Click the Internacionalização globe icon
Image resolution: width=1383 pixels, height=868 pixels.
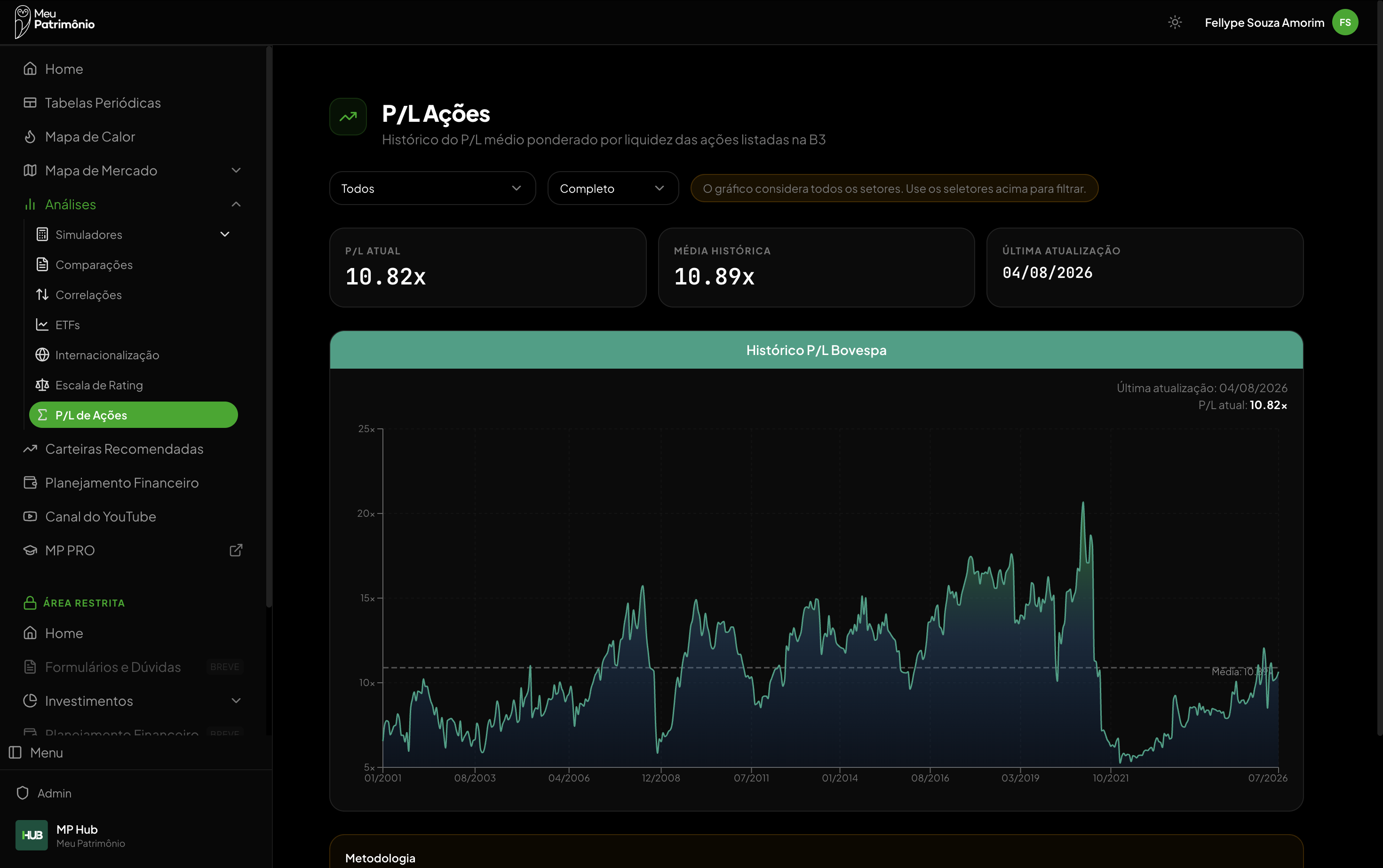tap(42, 355)
